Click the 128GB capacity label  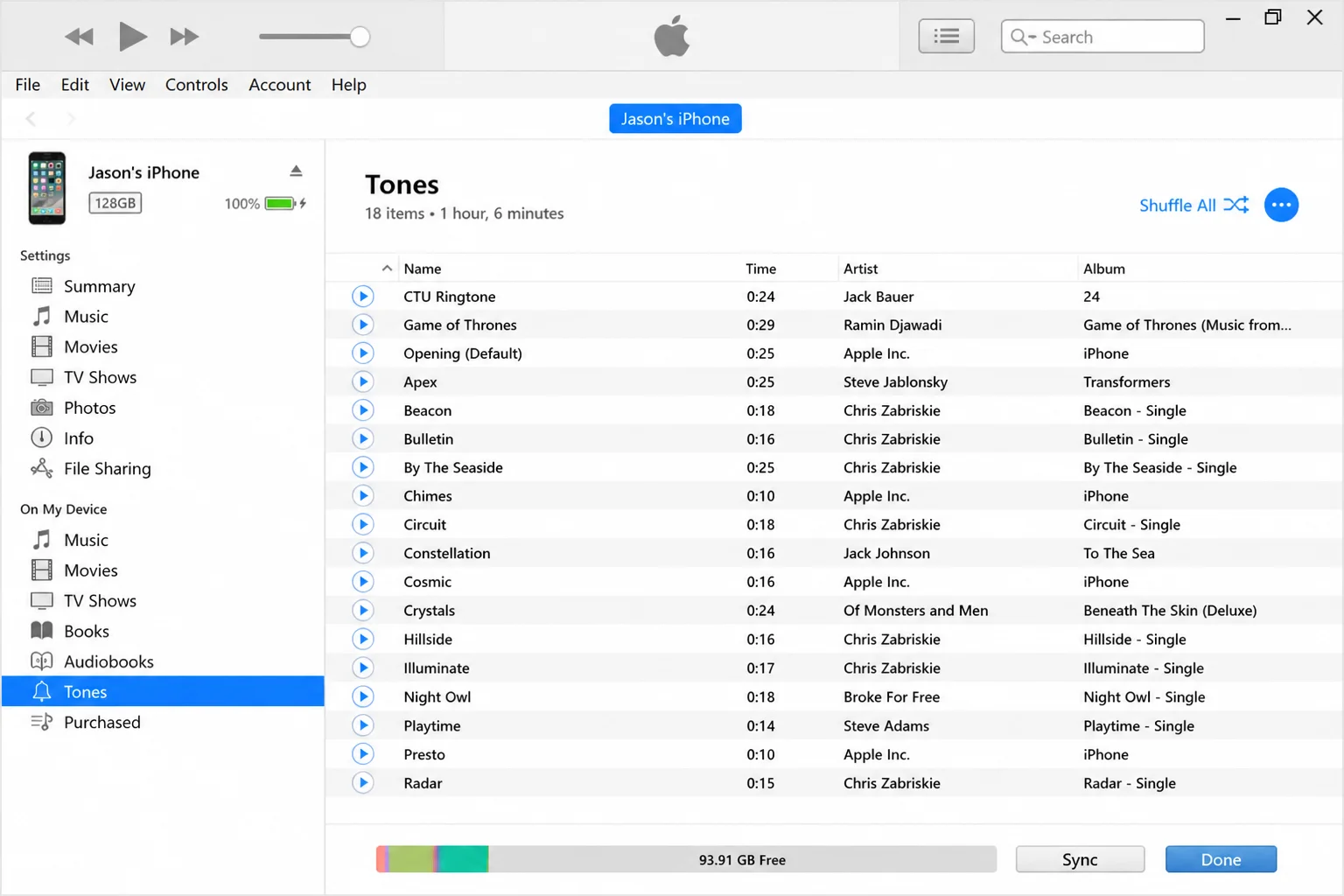click(x=115, y=203)
